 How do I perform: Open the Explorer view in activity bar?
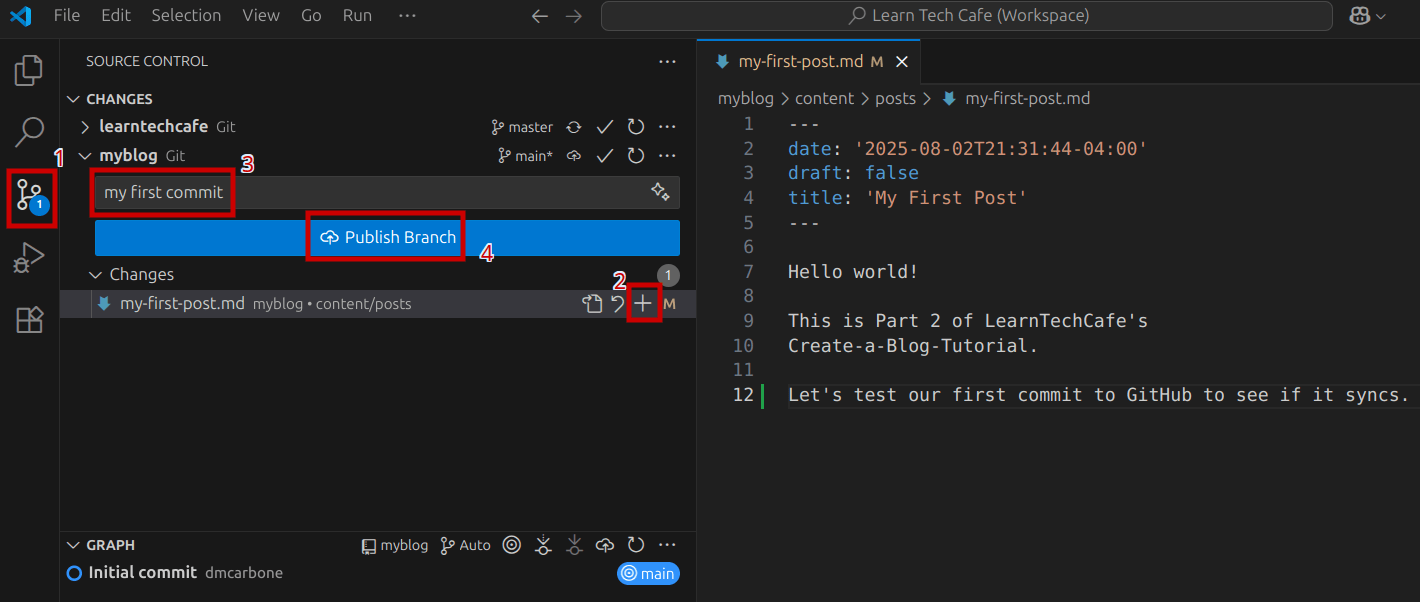tap(29, 70)
